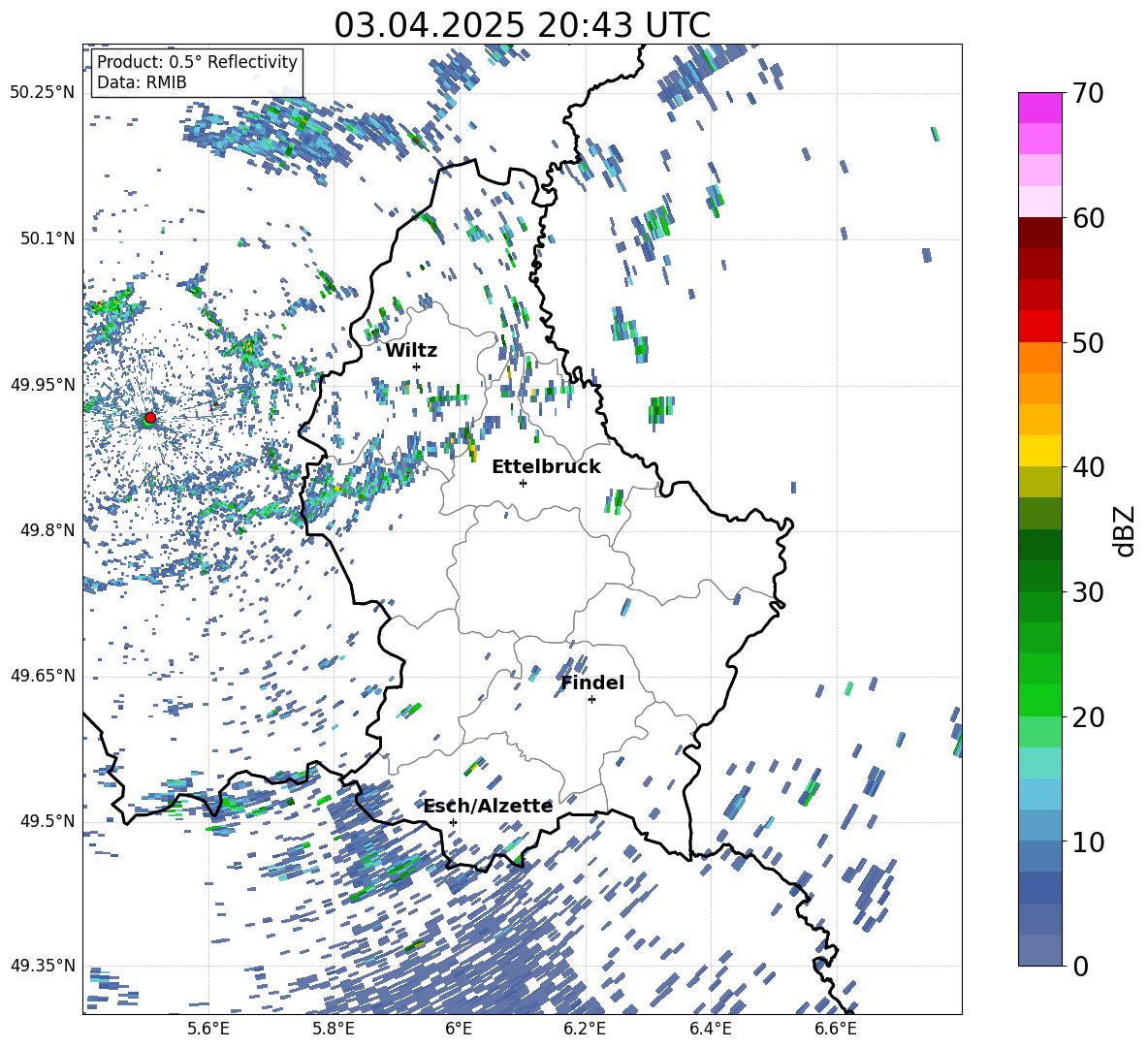Screen dimensions: 1148x1048
Task: Click the Findel station cross marker
Action: tap(591, 700)
